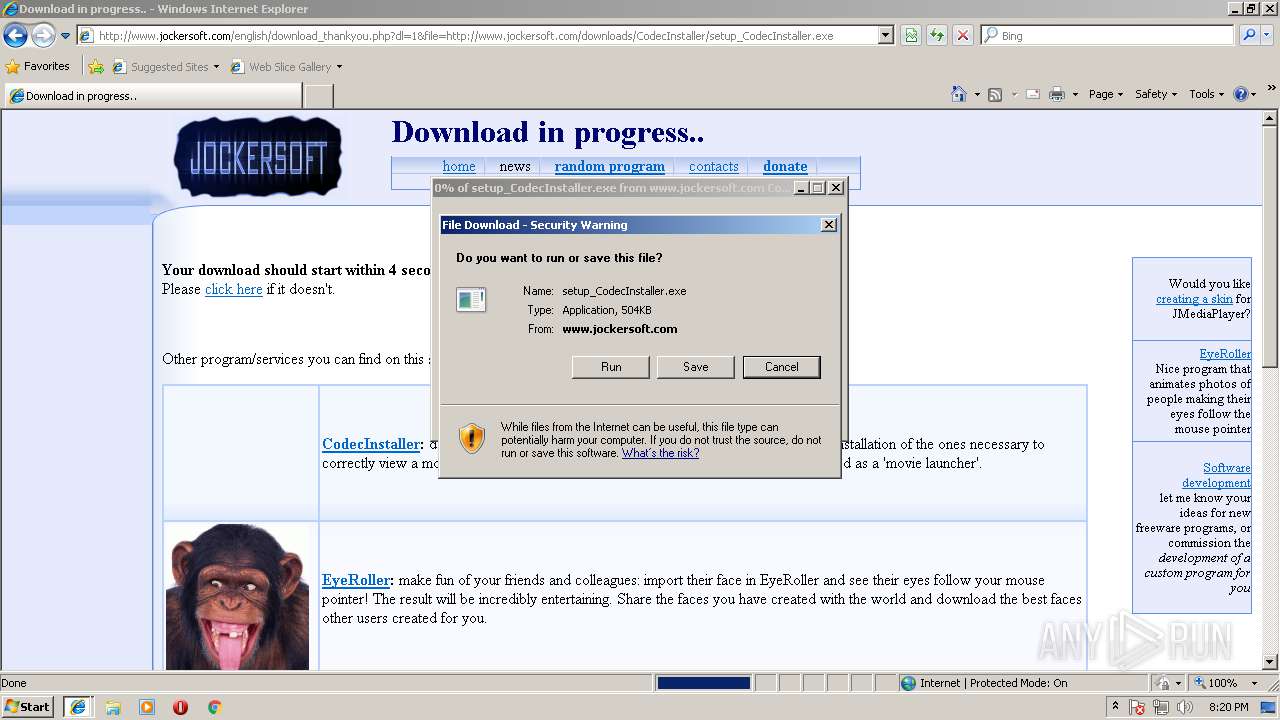Click Internet Explorer taskbar icon
This screenshot has width=1280, height=720.
[78, 707]
